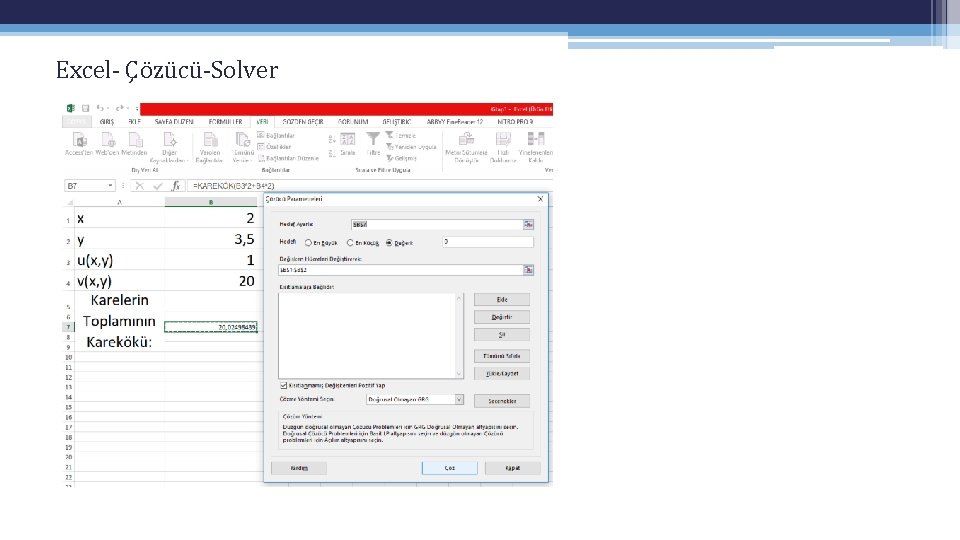Open the Tümünü Yenile dropdown
960x540 pixels.
(242, 148)
